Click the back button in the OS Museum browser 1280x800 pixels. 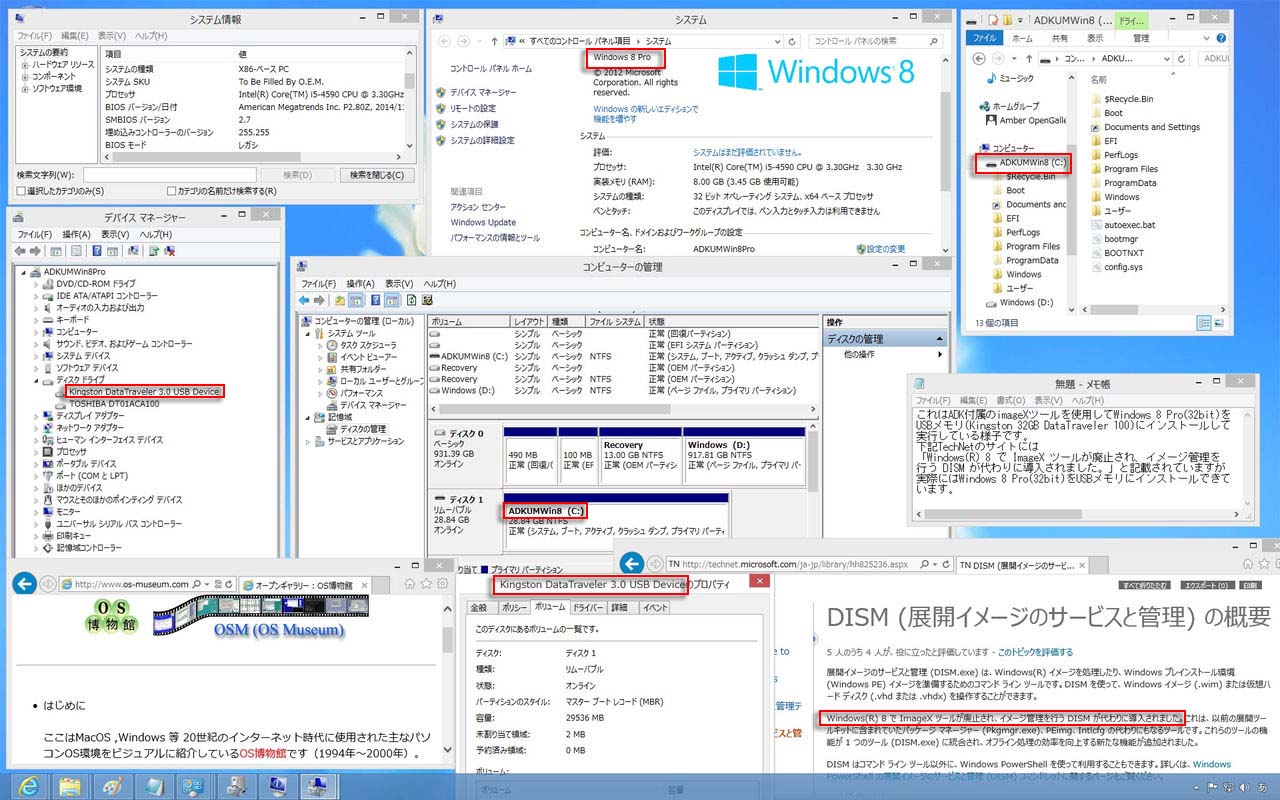(24, 584)
